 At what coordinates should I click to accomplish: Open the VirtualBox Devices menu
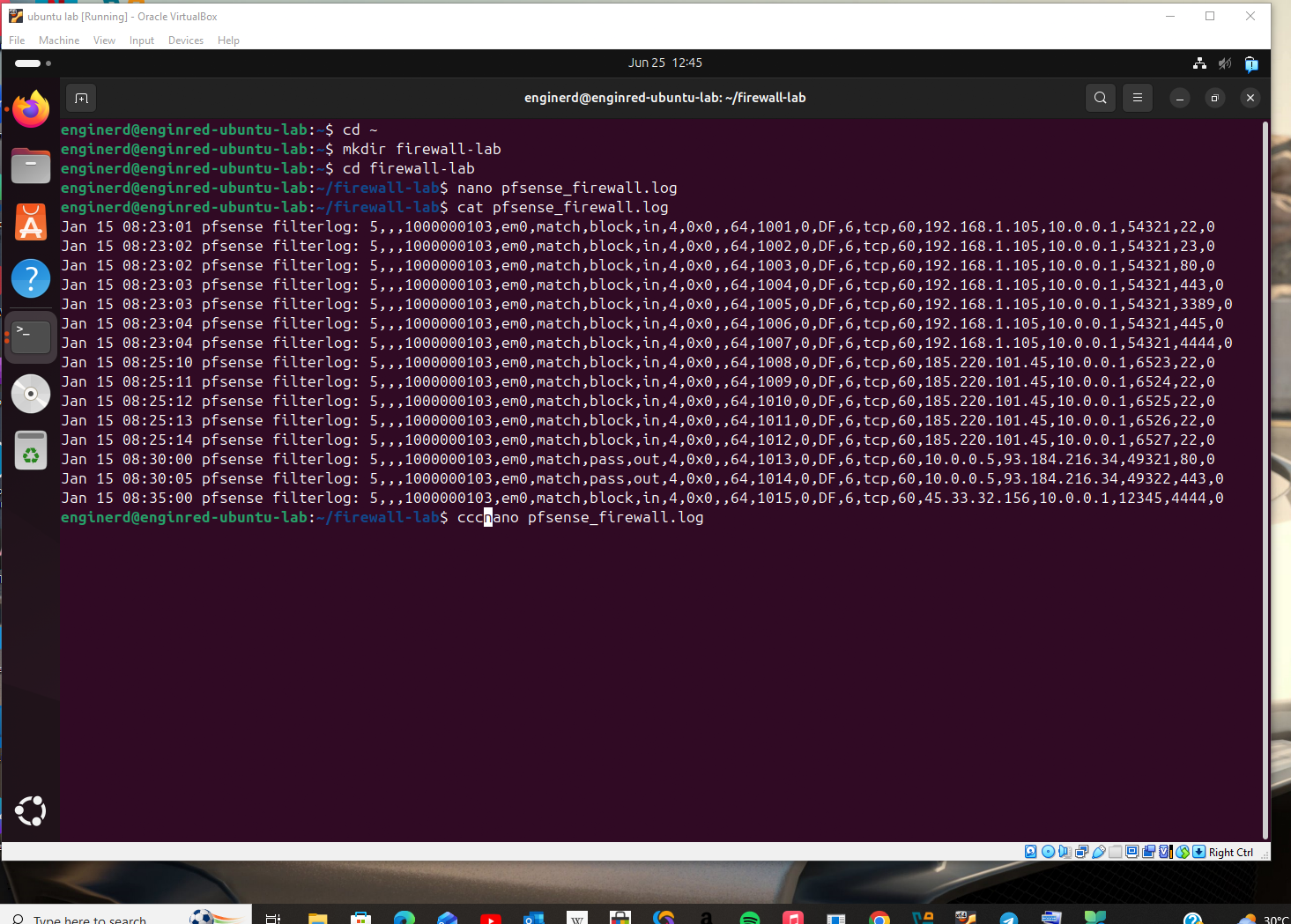point(186,41)
